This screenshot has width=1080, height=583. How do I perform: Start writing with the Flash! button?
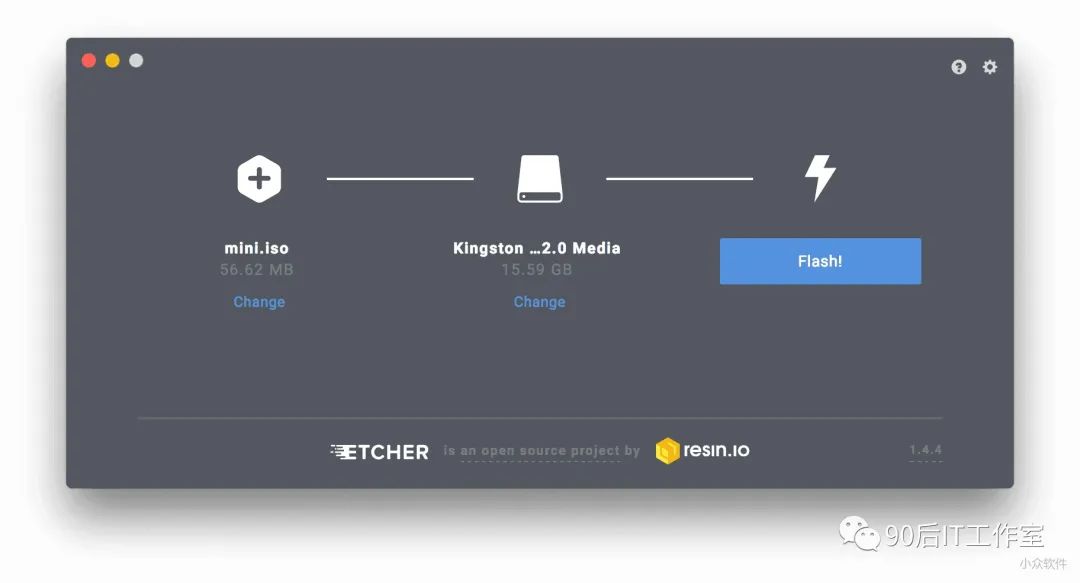820,261
